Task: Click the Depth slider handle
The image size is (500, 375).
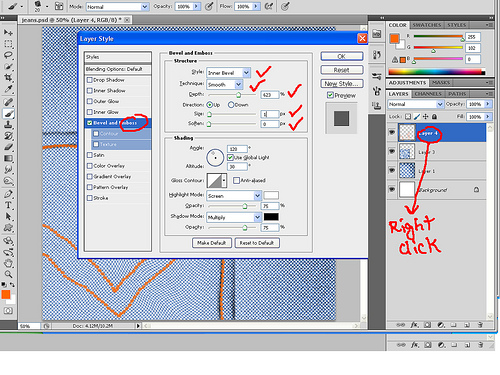Action: 239,95
